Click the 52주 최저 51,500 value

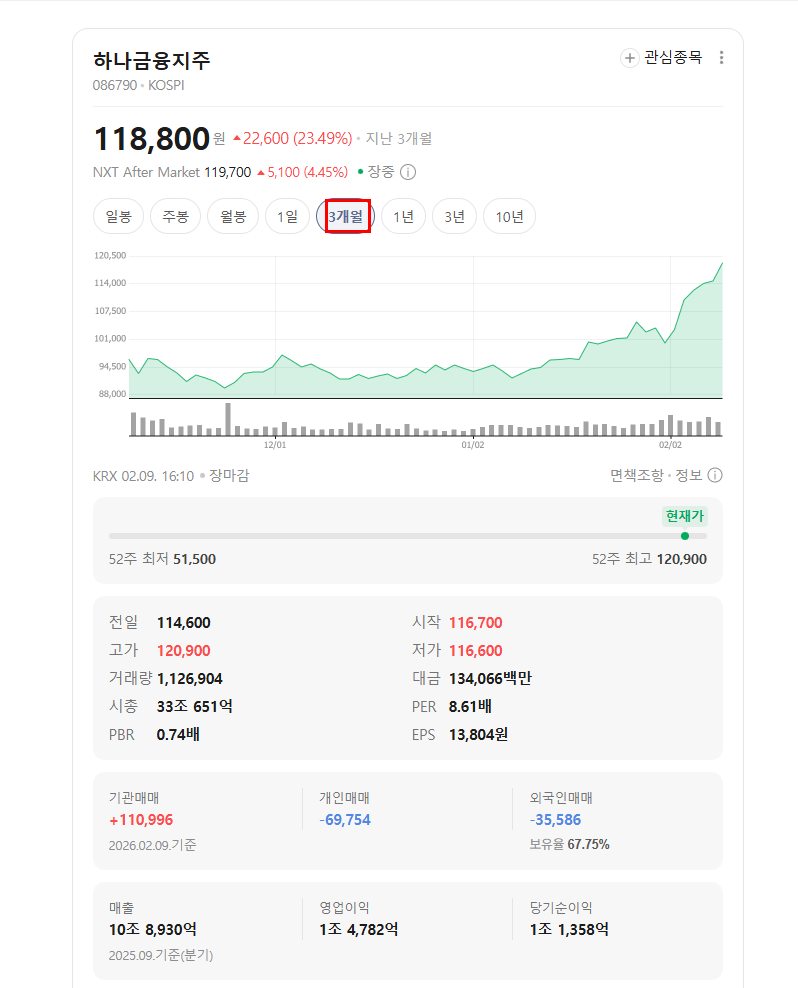point(194,559)
